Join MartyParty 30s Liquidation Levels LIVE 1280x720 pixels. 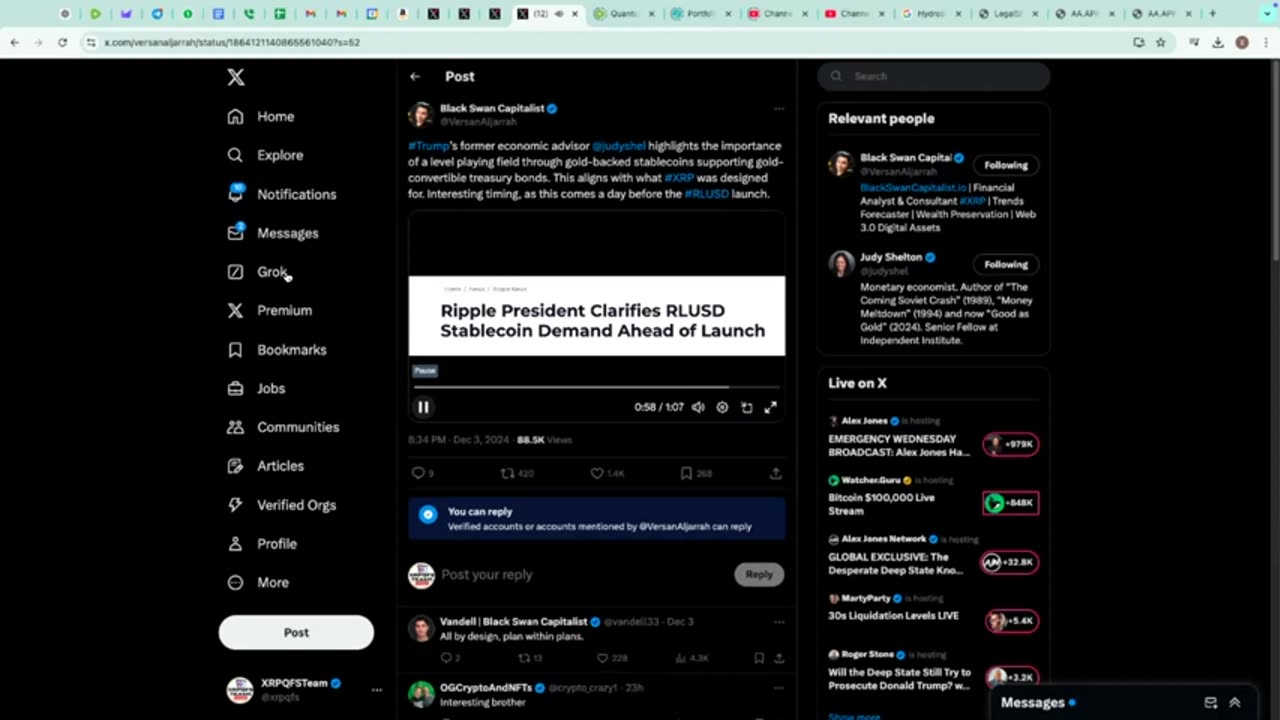(x=1011, y=621)
